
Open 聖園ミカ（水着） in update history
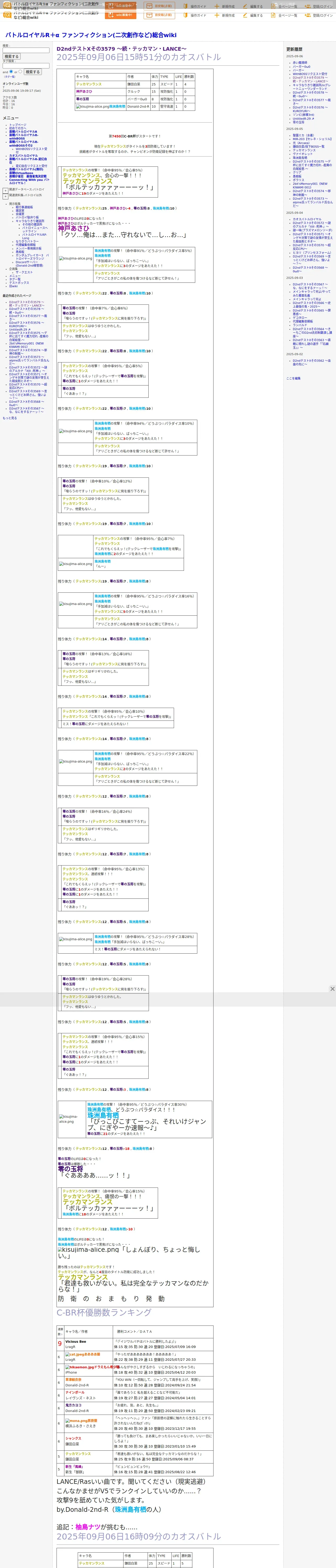coord(304,135)
